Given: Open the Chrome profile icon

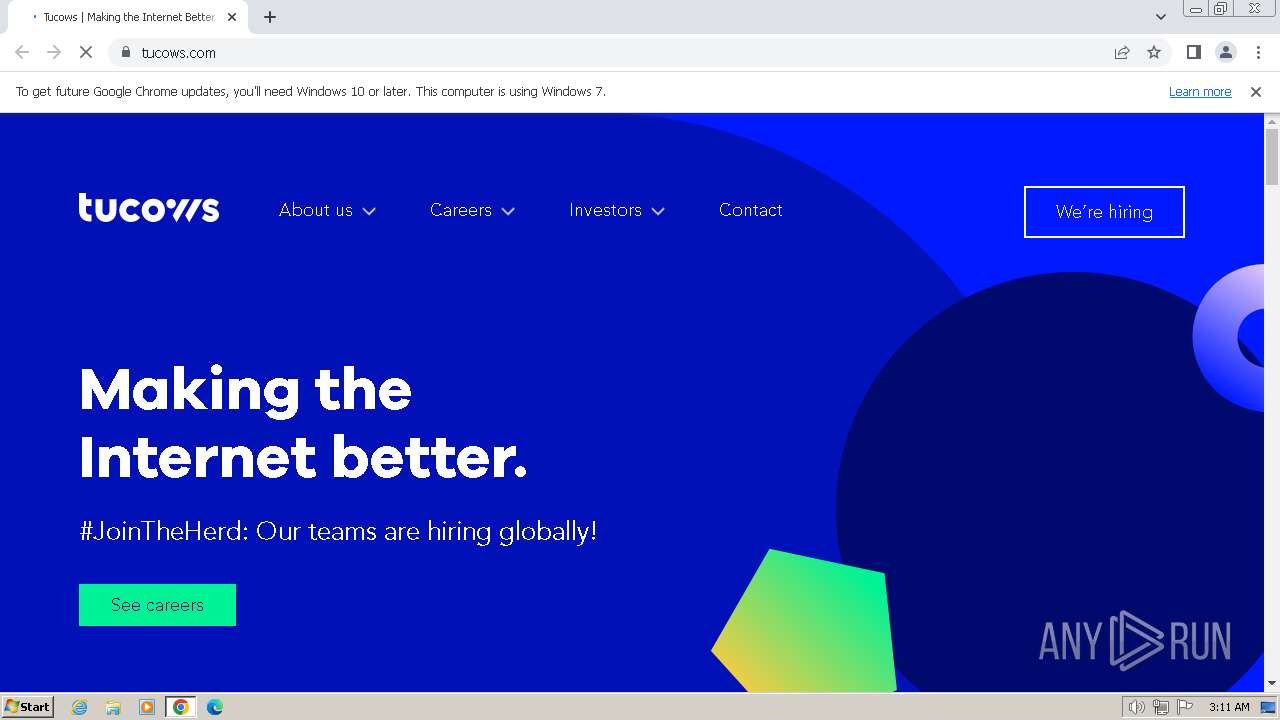Looking at the screenshot, I should point(1225,52).
